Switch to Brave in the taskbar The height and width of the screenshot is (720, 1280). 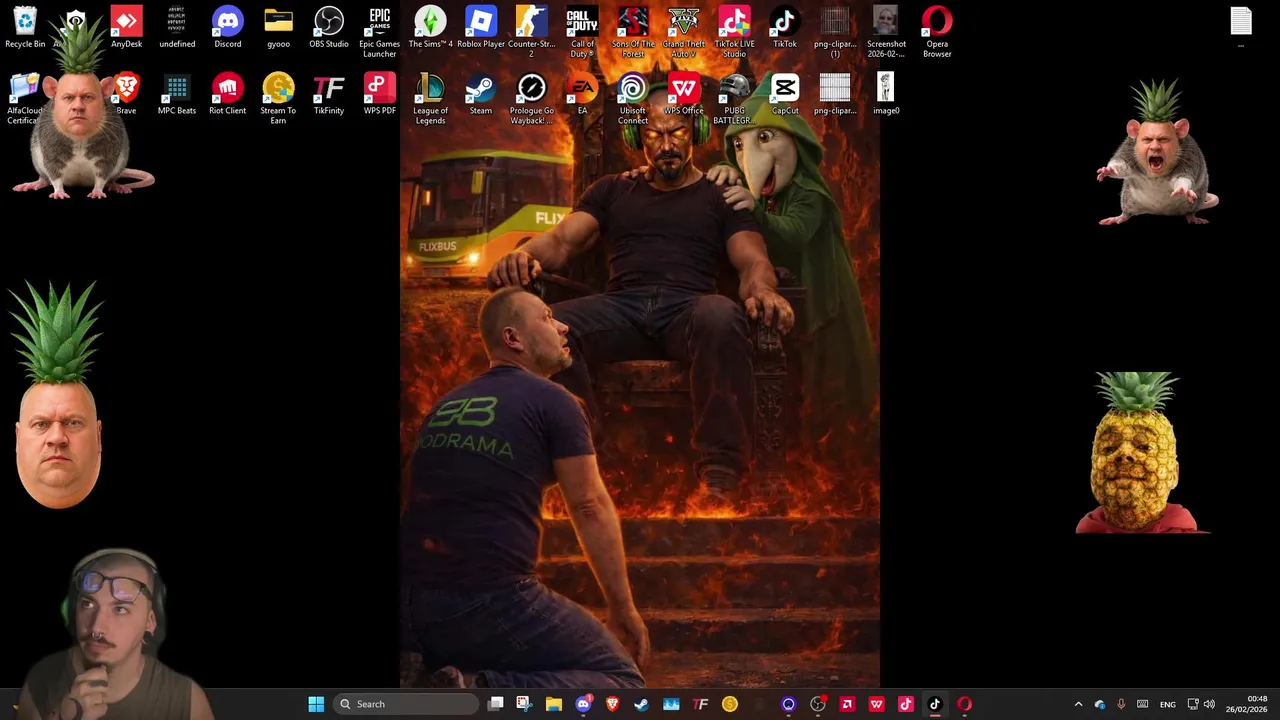(612, 704)
